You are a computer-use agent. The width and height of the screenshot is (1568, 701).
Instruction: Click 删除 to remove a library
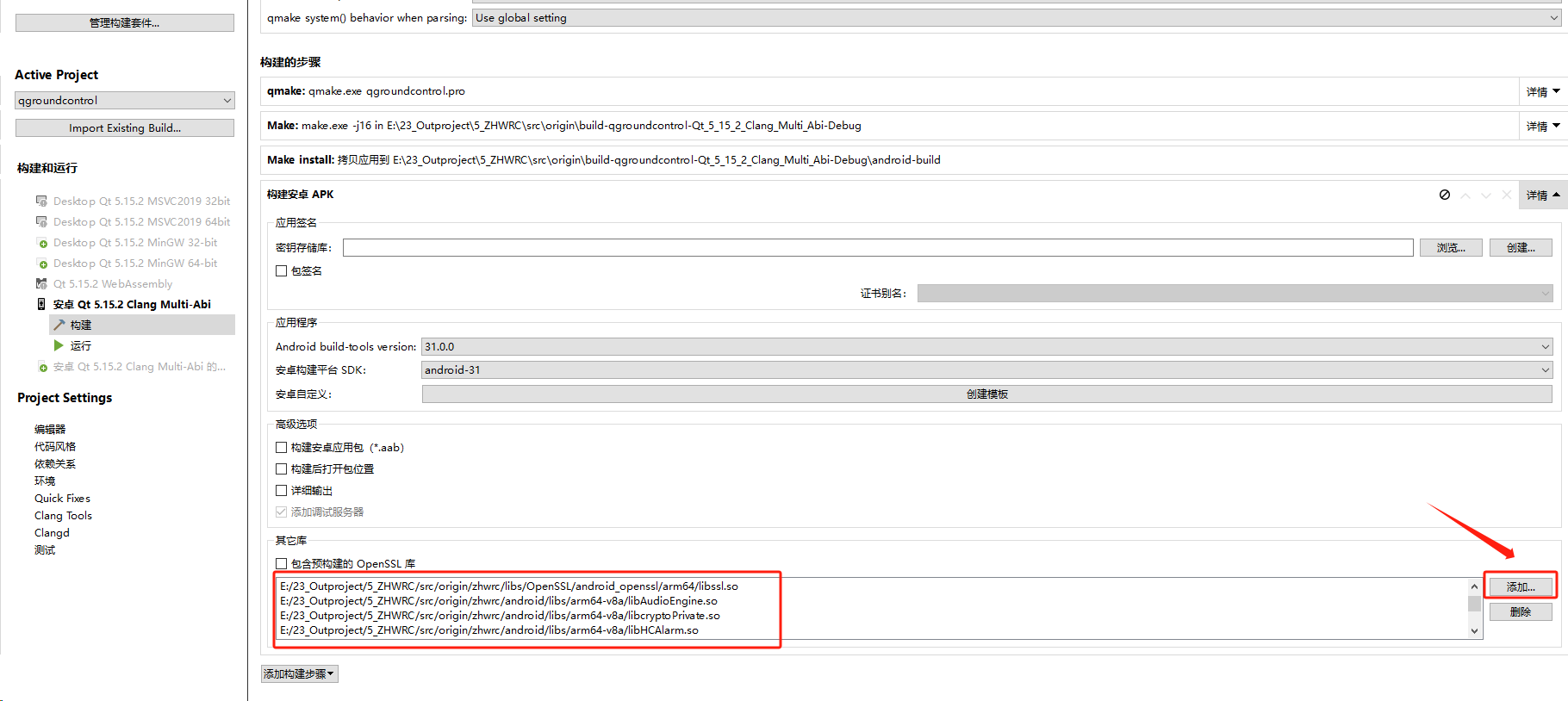[x=1521, y=611]
